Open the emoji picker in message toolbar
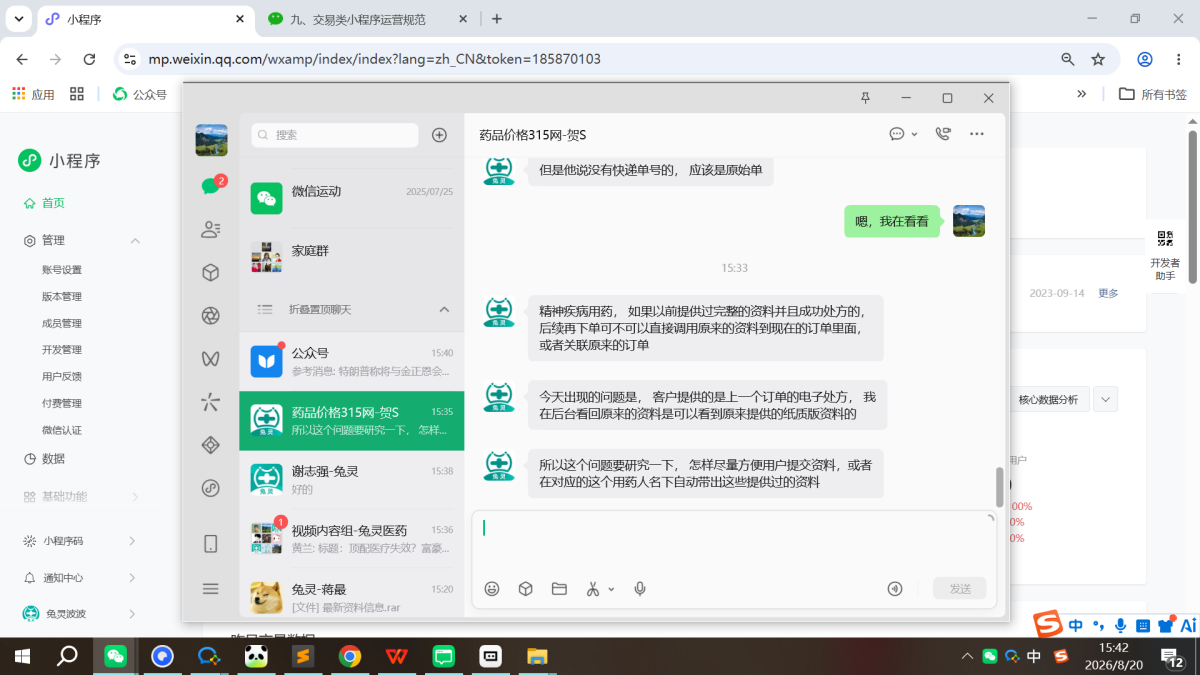The image size is (1200, 675). pyautogui.click(x=492, y=589)
